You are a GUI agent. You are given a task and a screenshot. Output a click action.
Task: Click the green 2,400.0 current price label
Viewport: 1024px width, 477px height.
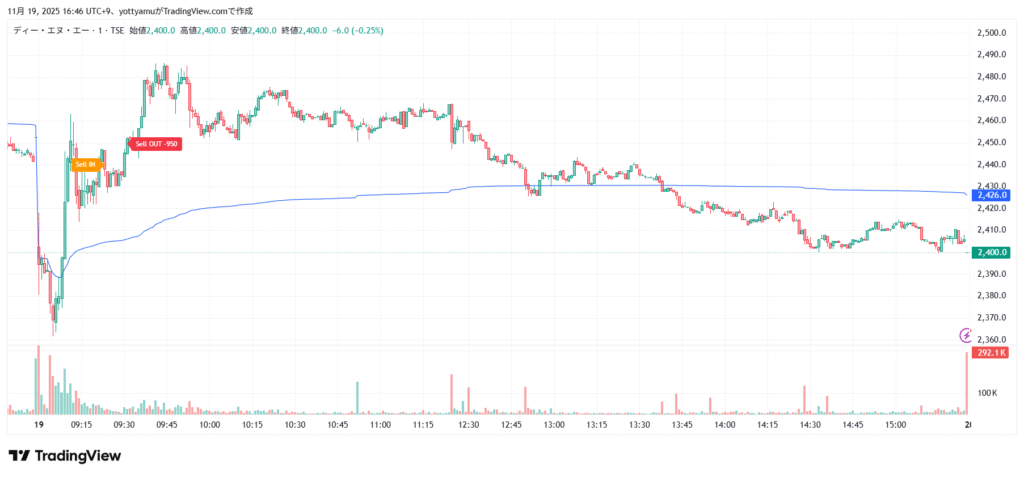[x=994, y=252]
